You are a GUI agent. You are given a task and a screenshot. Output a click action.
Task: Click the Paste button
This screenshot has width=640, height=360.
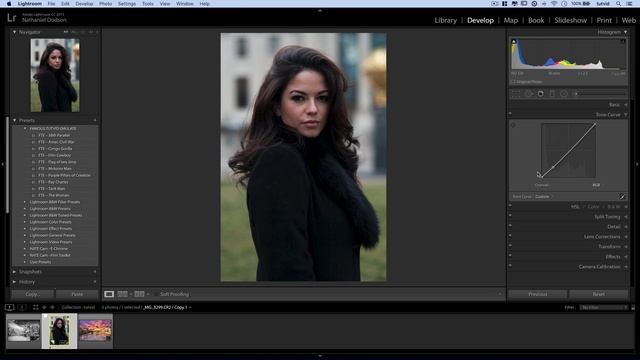click(77, 294)
